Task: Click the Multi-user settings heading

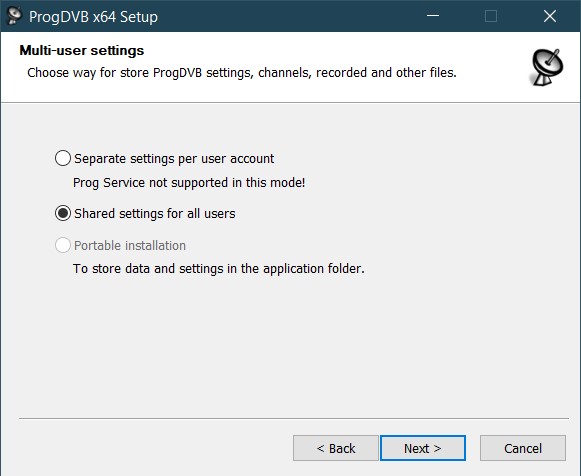Action: point(82,50)
